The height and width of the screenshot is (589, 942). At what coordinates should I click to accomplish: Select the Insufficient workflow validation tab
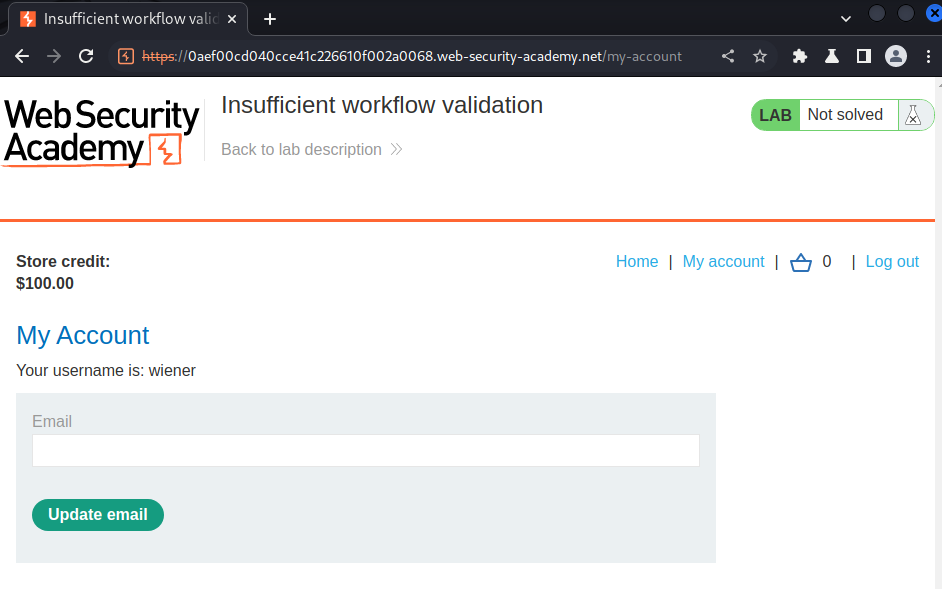130,19
